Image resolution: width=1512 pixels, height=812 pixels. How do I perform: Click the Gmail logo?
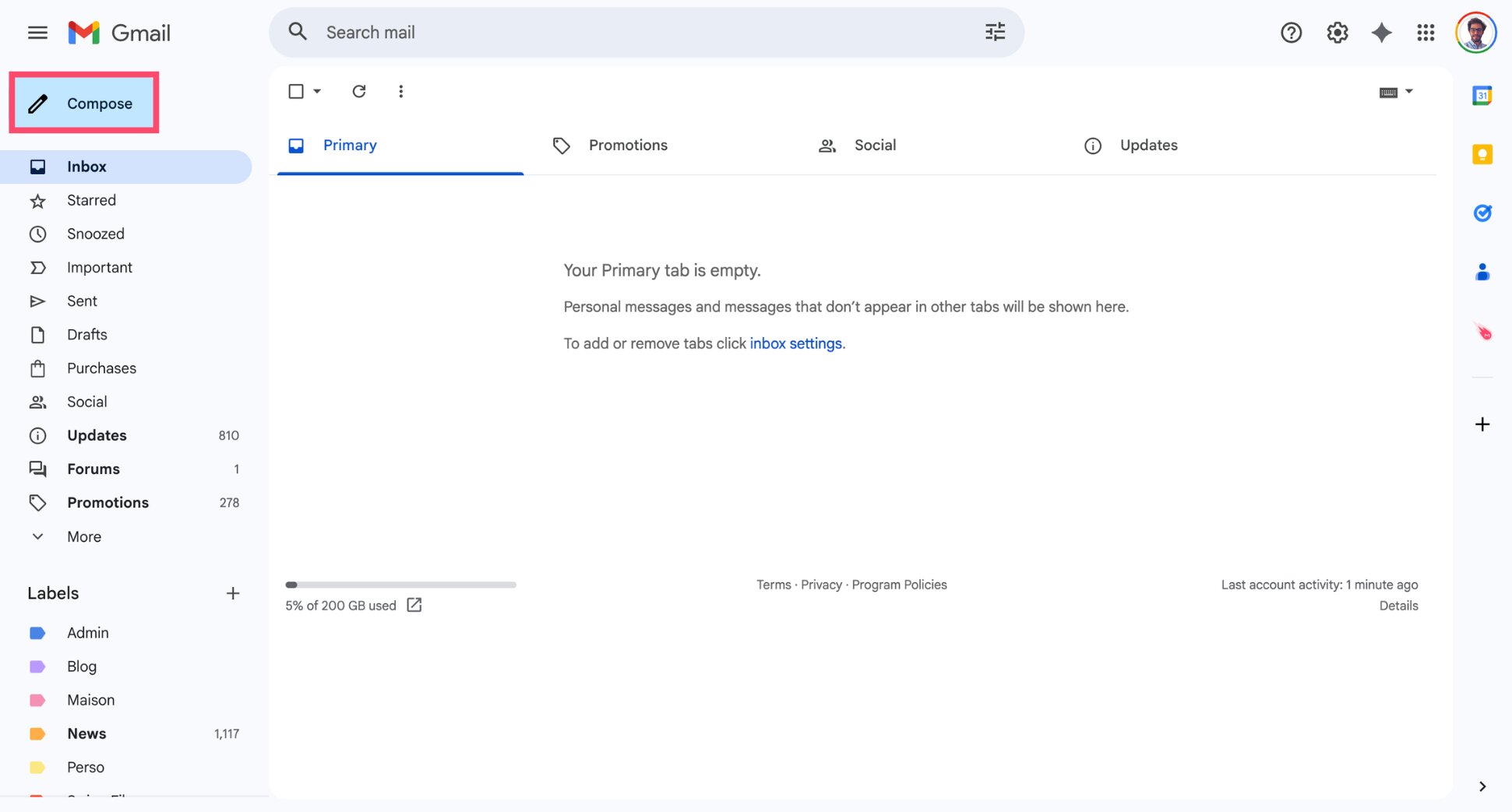(x=118, y=32)
